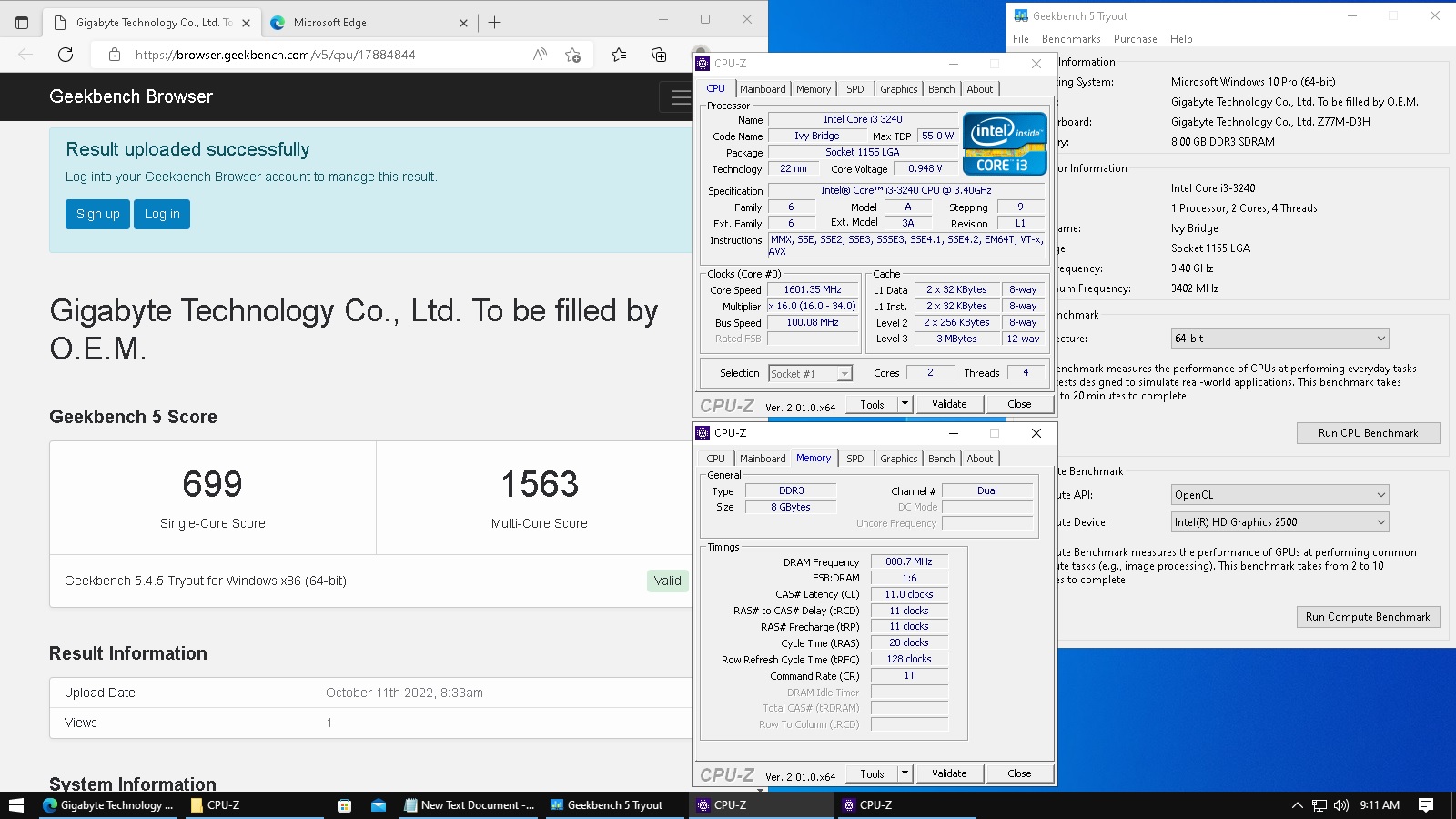Viewport: 1456px width, 819px height.
Task: Click the Sign up button
Action: 97,214
